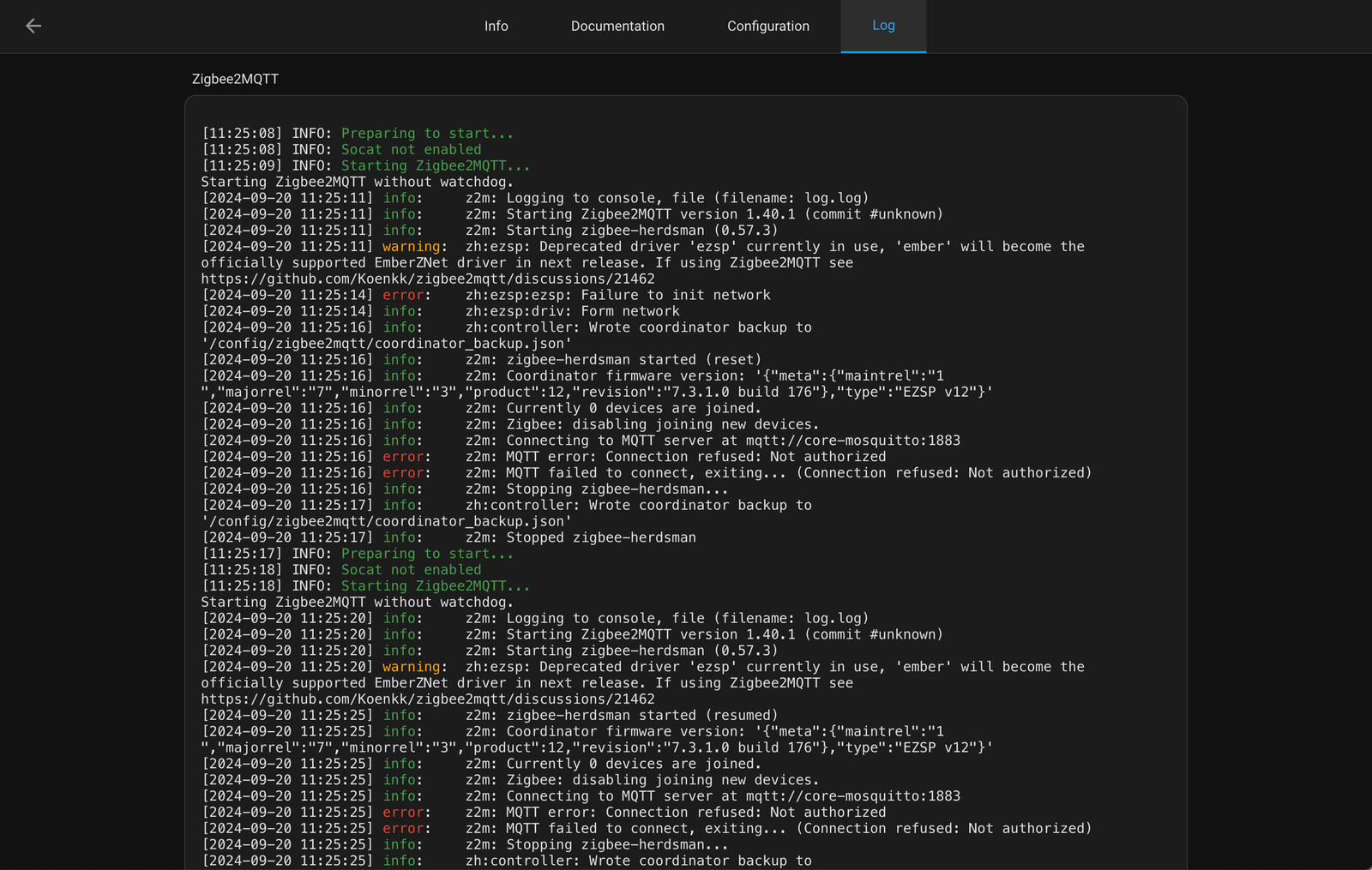The image size is (1372, 870).
Task: Click 'Starting Zigbee2MQTT...' at 11:25:09
Action: [436, 166]
